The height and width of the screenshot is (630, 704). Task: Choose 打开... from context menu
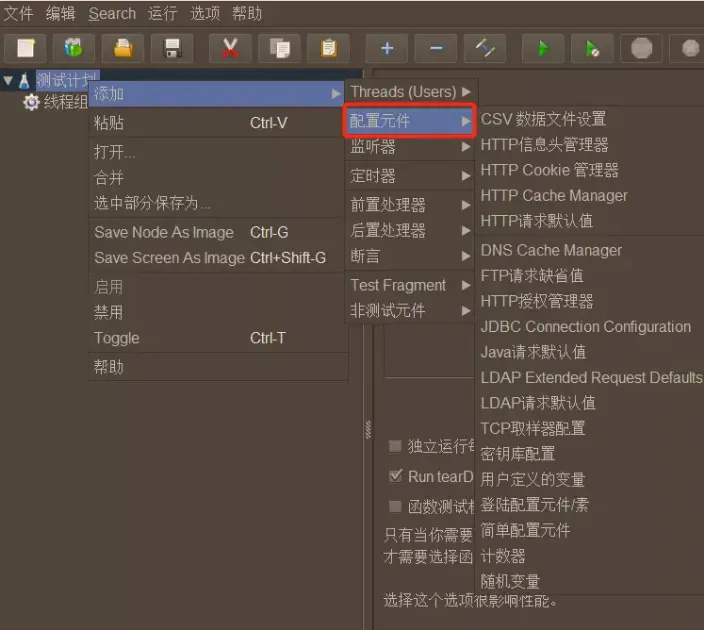(x=217, y=152)
